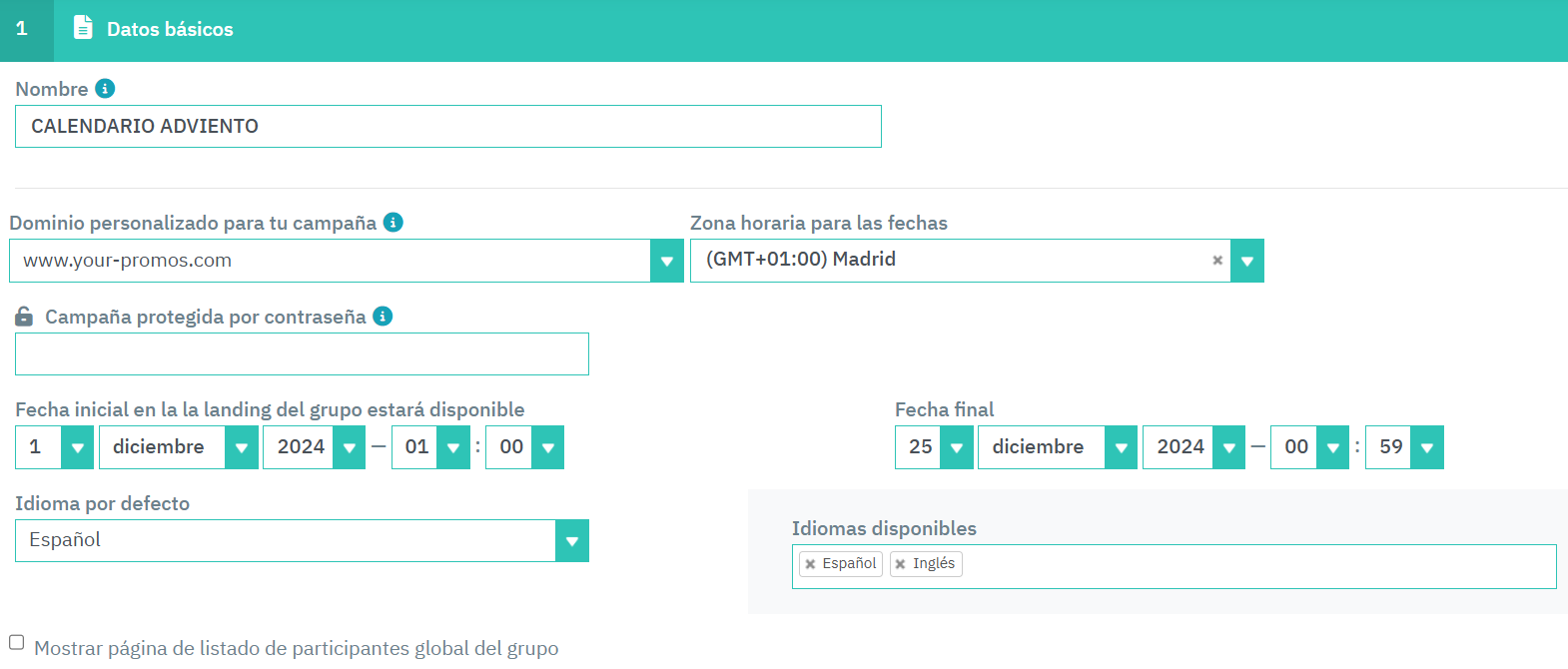Image resolution: width=1568 pixels, height=669 pixels.
Task: Expand the time zone dropdown arrow
Action: click(1246, 261)
